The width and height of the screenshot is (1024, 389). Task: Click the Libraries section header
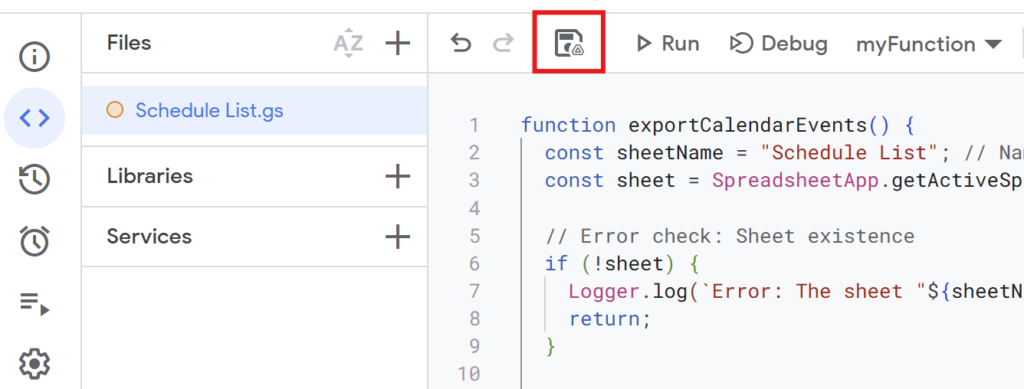tap(150, 176)
